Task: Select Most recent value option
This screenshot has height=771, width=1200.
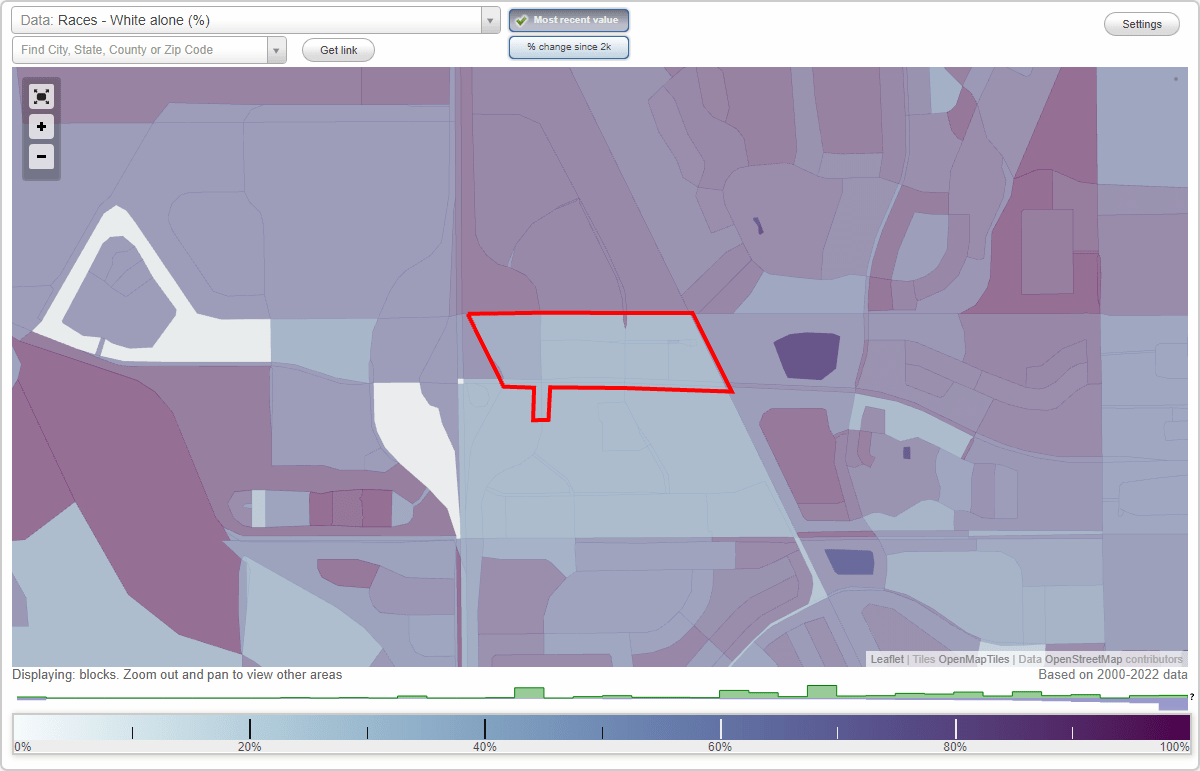Action: pyautogui.click(x=569, y=20)
